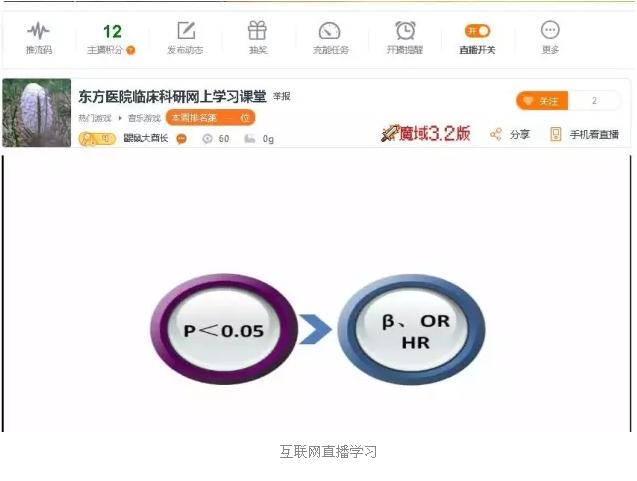This screenshot has width=637, height=481.
Task: Open the 推流码 stream code icon
Action: (x=39, y=30)
